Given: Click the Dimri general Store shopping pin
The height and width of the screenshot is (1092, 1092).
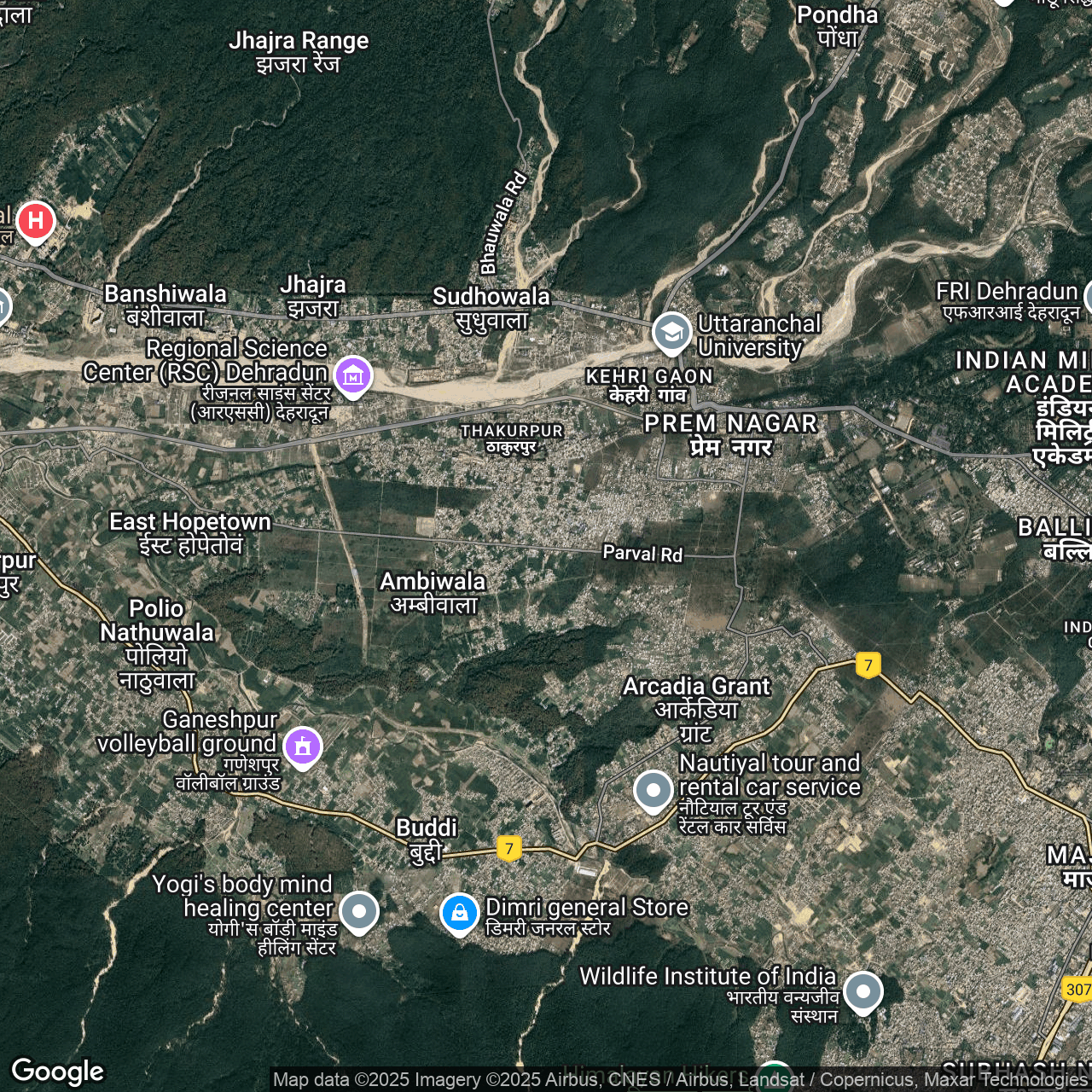Looking at the screenshot, I should pyautogui.click(x=459, y=913).
